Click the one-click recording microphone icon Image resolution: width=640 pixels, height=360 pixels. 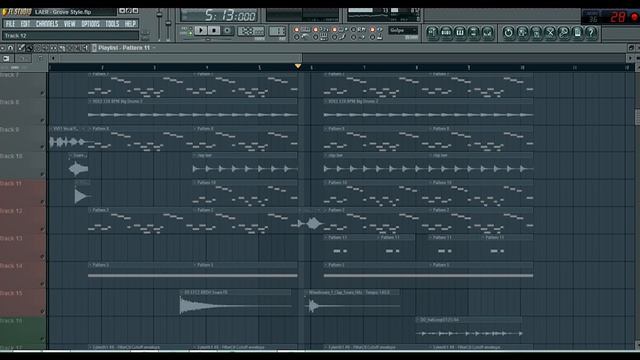[564, 32]
